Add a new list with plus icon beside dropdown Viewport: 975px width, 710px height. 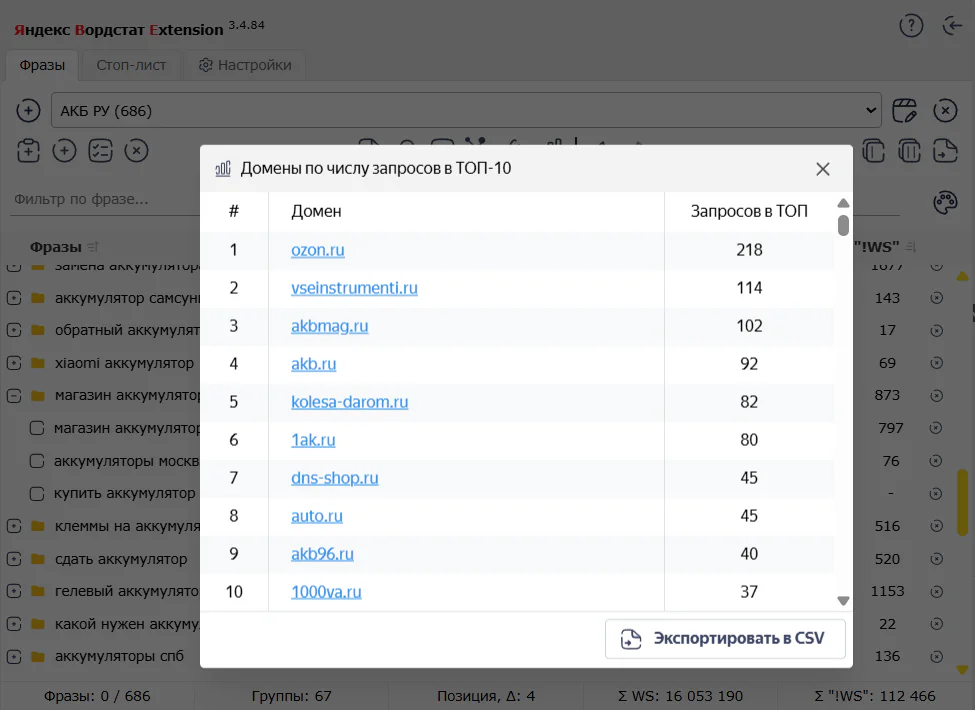point(28,111)
